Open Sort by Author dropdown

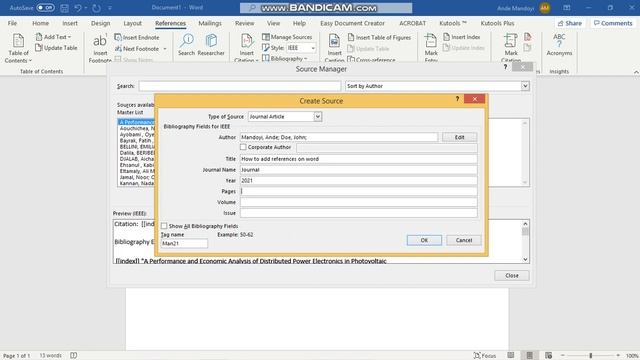(x=525, y=86)
